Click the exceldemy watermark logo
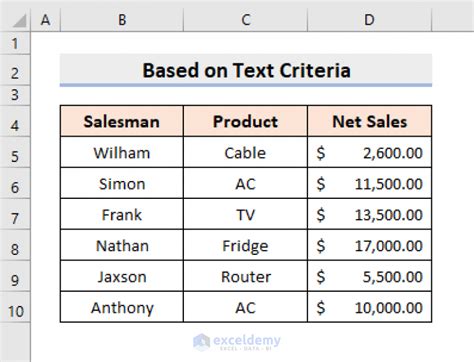474x362 pixels. (237, 342)
